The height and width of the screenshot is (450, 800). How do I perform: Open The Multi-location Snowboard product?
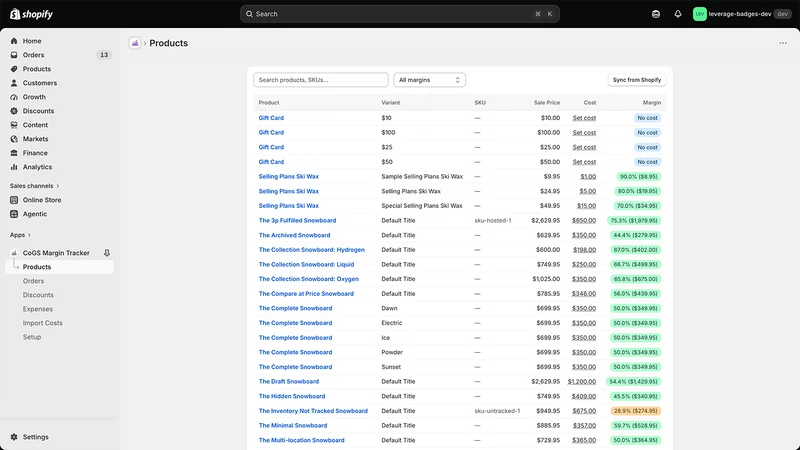(x=302, y=440)
